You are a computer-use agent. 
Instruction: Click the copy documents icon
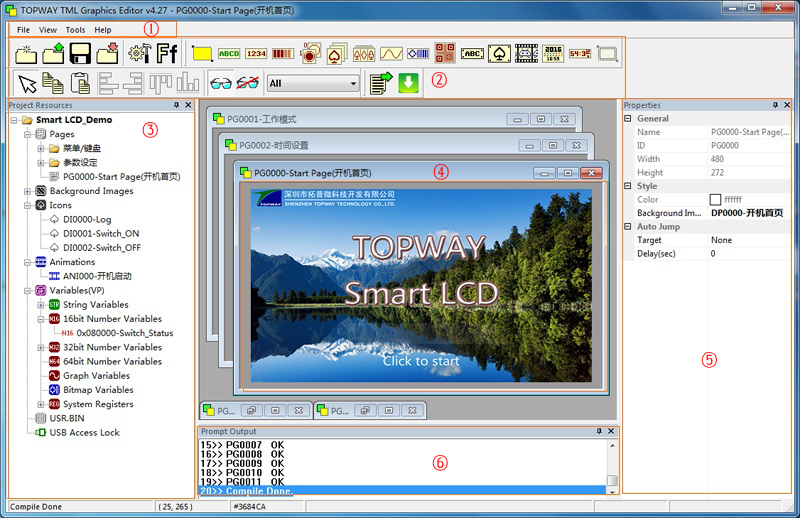53,83
